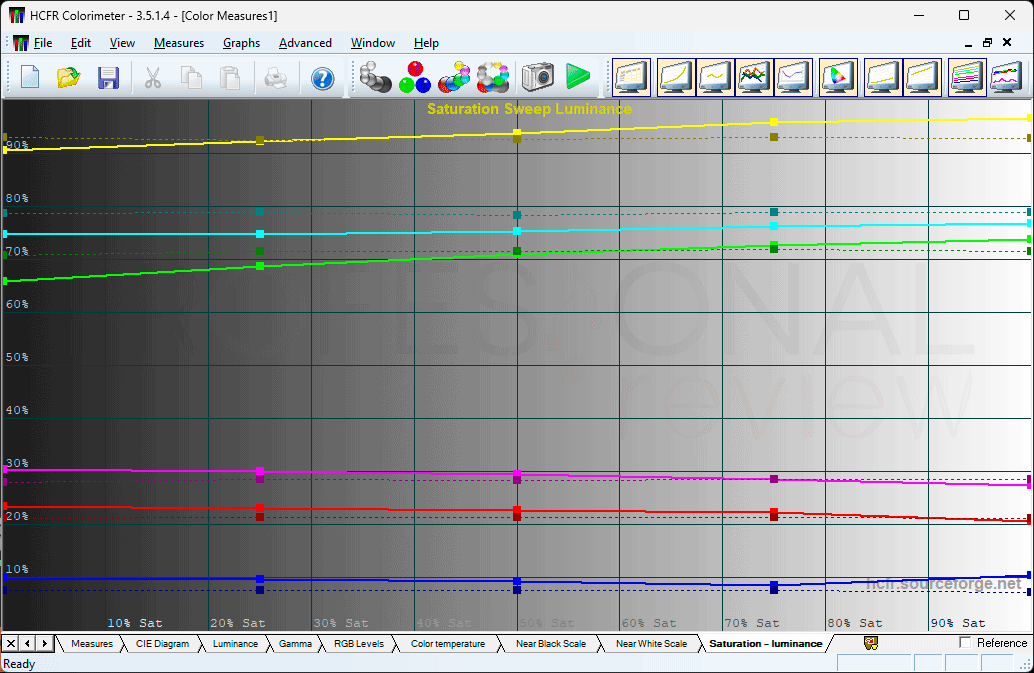Open the Advanced menu

pos(305,43)
